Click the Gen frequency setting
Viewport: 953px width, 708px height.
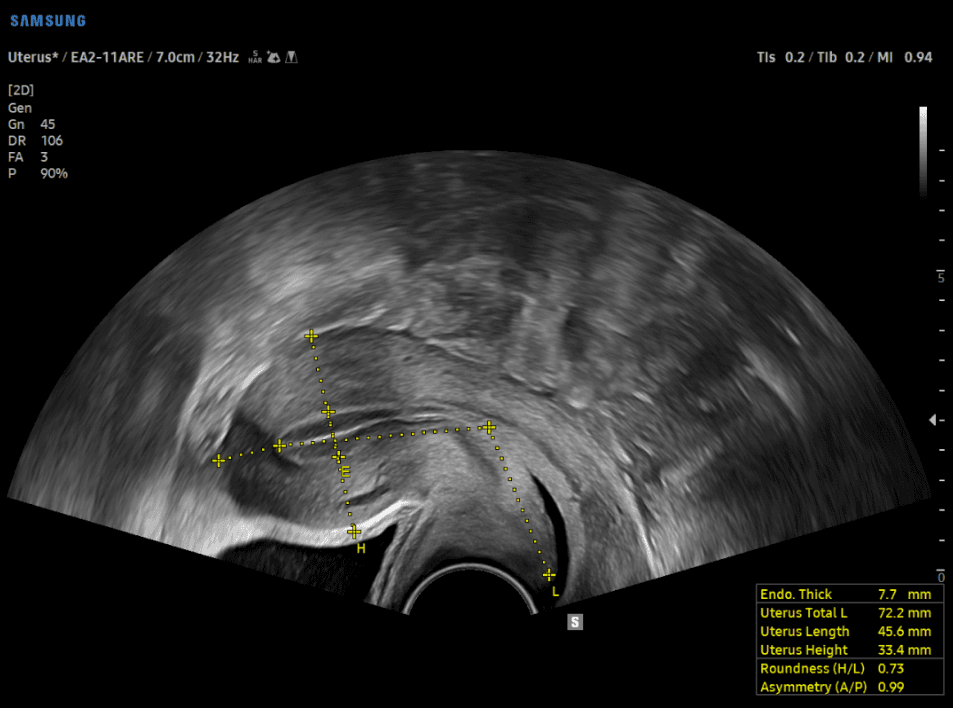(x=19, y=108)
